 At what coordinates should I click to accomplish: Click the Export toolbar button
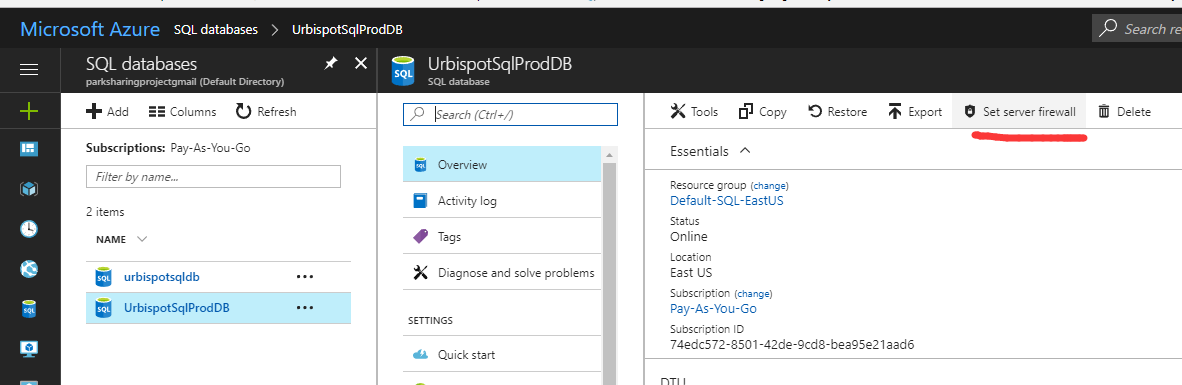pos(914,112)
